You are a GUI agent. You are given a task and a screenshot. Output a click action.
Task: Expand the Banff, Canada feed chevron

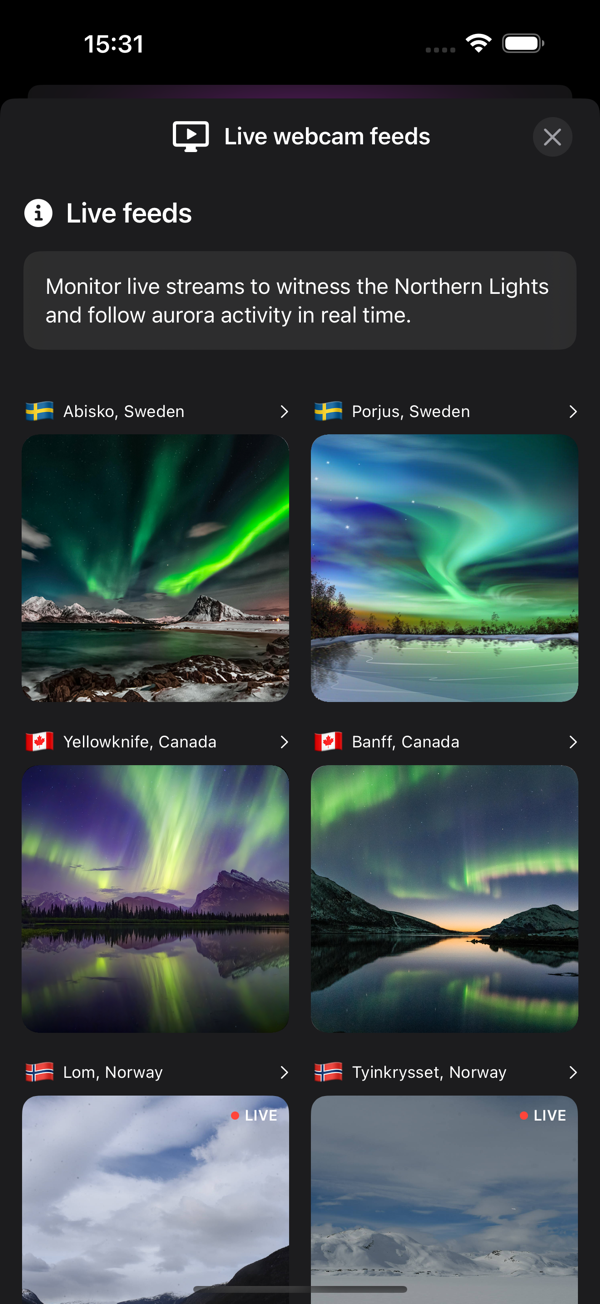click(573, 742)
